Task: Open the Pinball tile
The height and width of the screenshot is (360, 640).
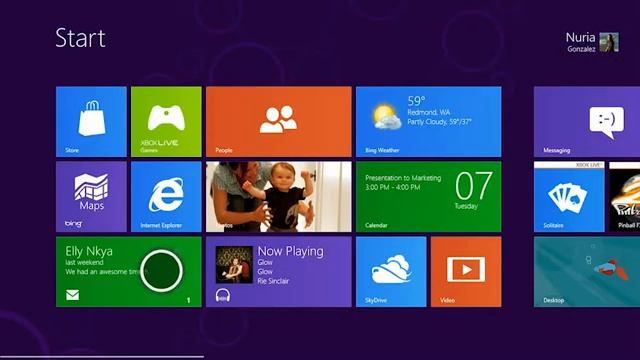Action: [x=624, y=197]
